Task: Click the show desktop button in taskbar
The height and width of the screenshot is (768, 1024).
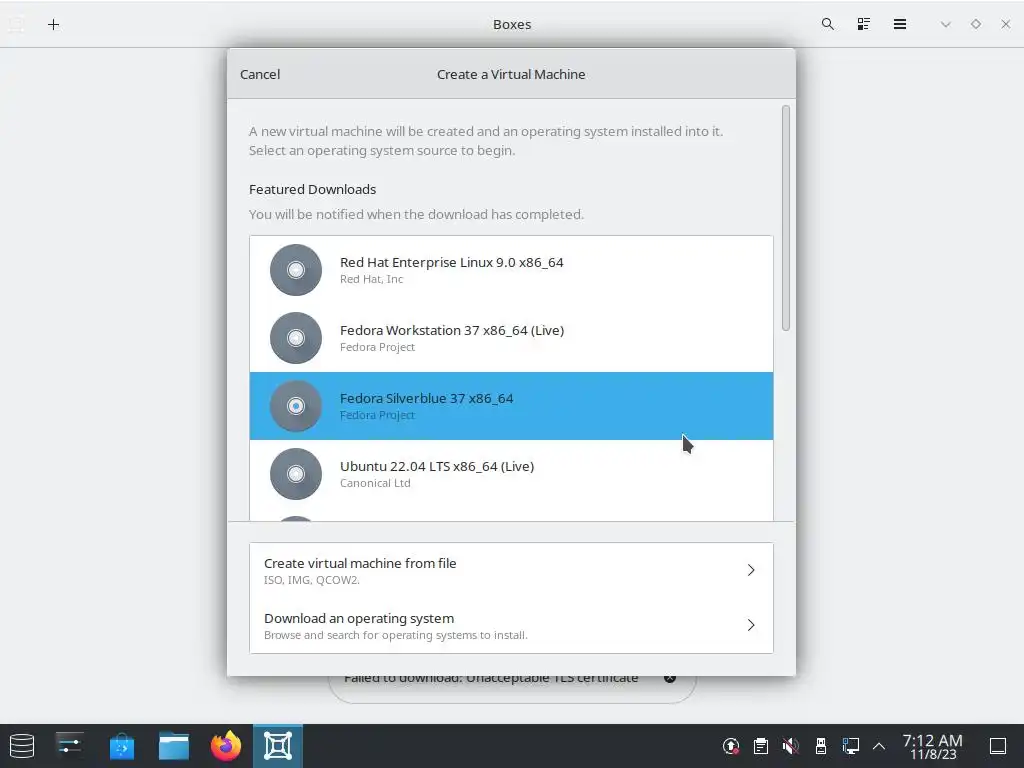Action: click(998, 746)
